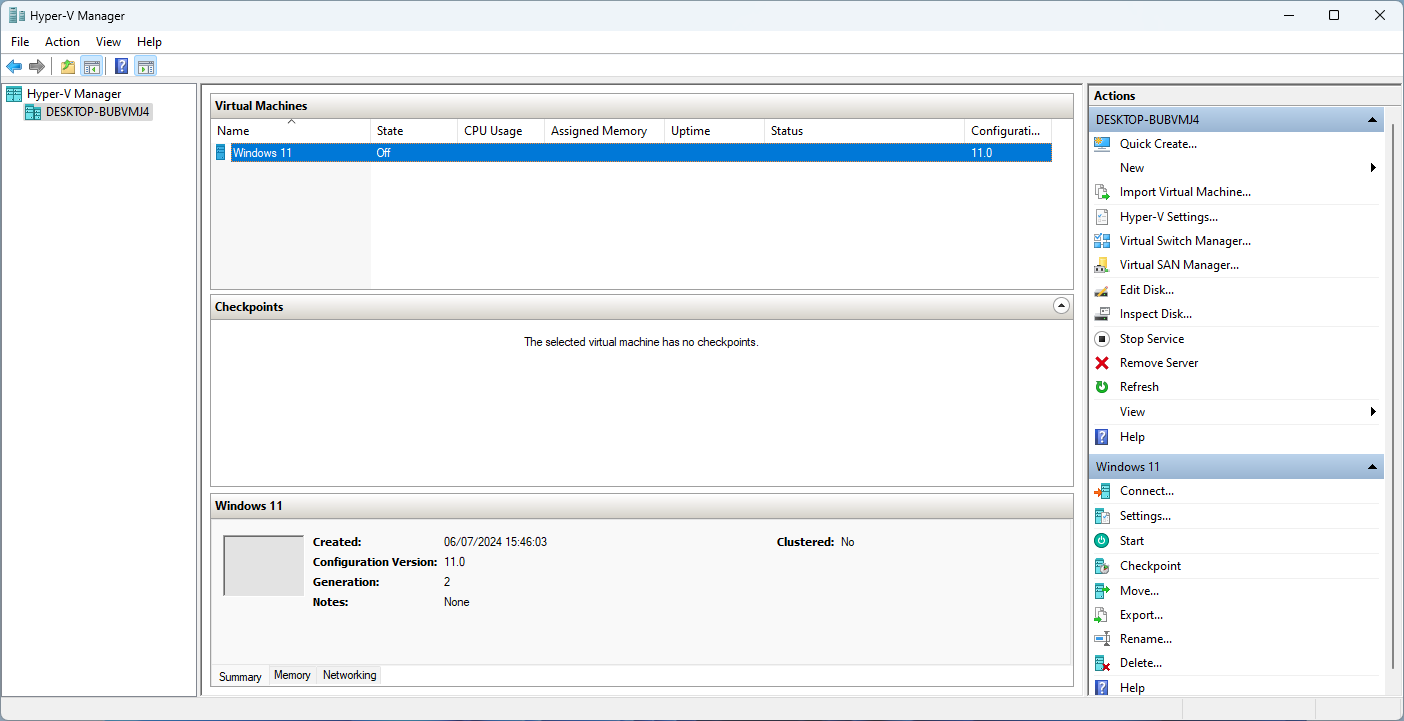This screenshot has height=721, width=1404.
Task: Open Hyper-V Settings
Action: click(x=1168, y=217)
